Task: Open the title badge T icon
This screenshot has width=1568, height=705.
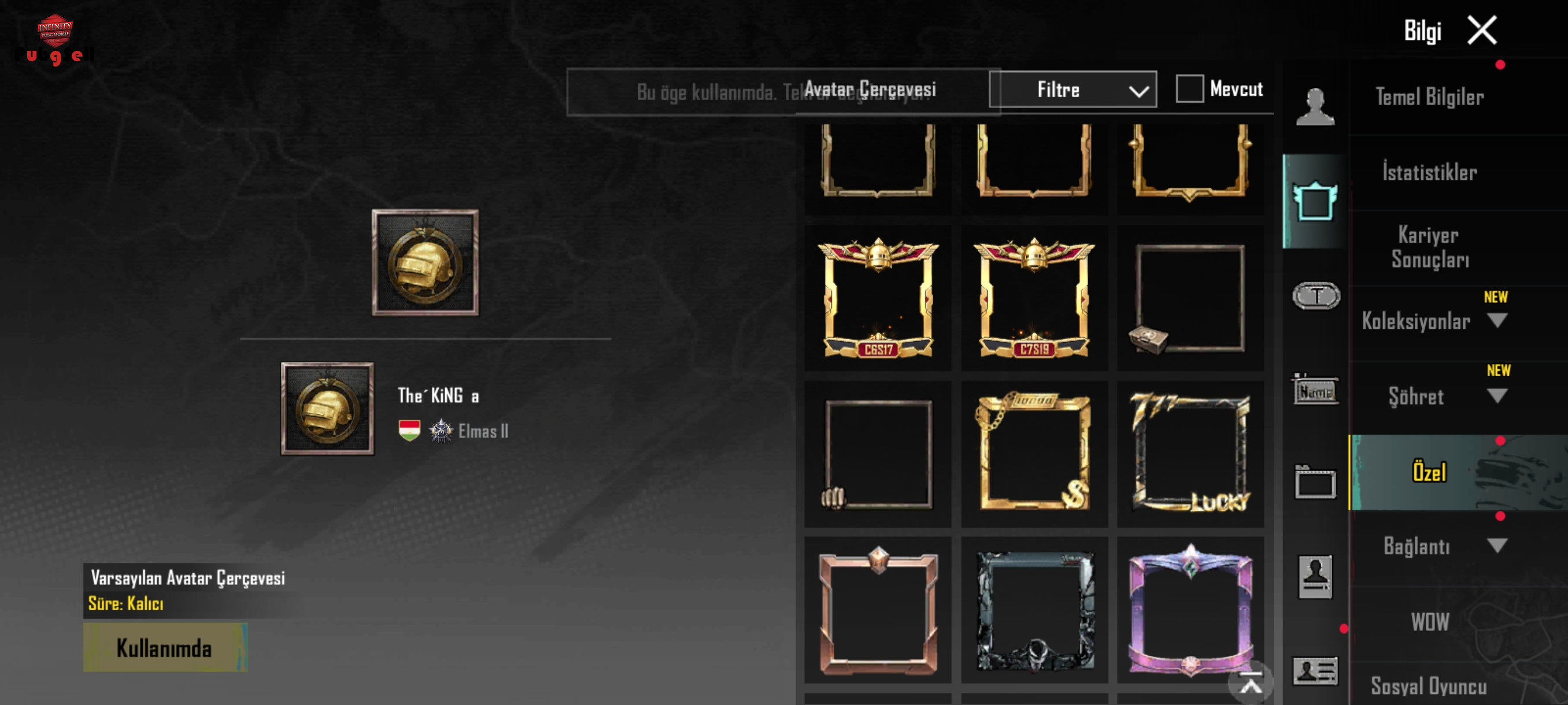Action: click(x=1315, y=296)
